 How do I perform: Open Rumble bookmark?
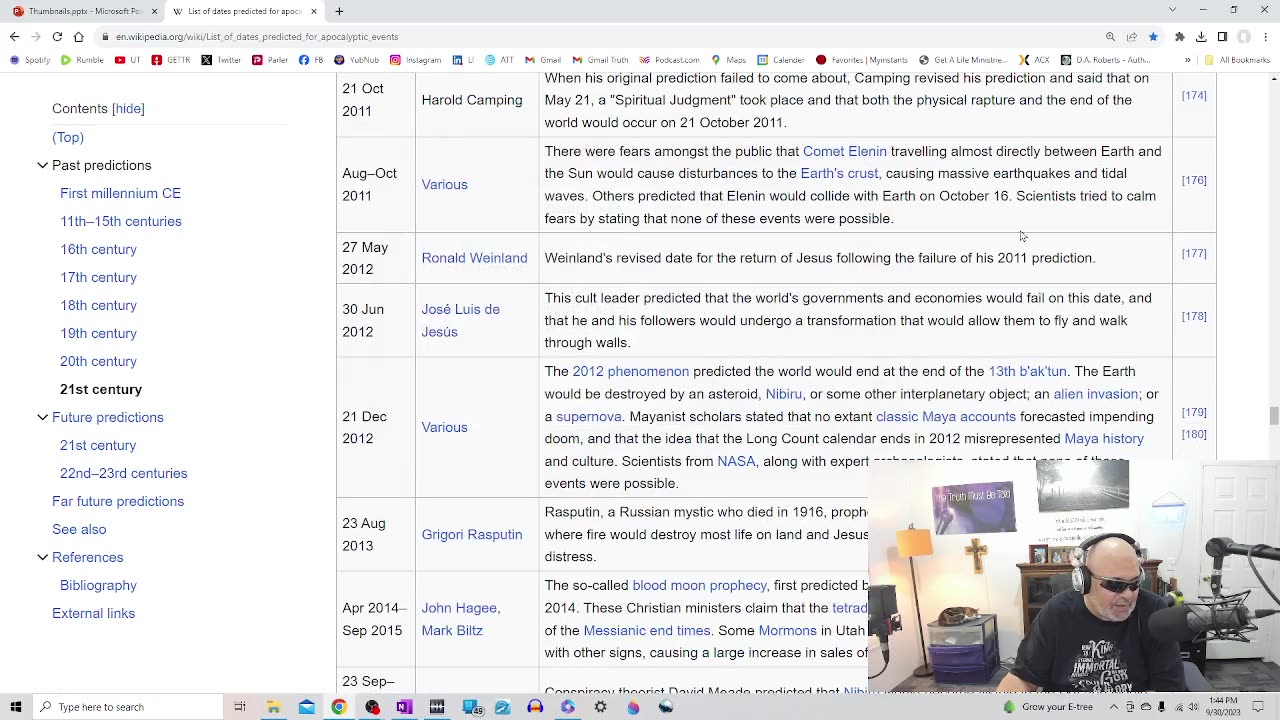tap(82, 60)
